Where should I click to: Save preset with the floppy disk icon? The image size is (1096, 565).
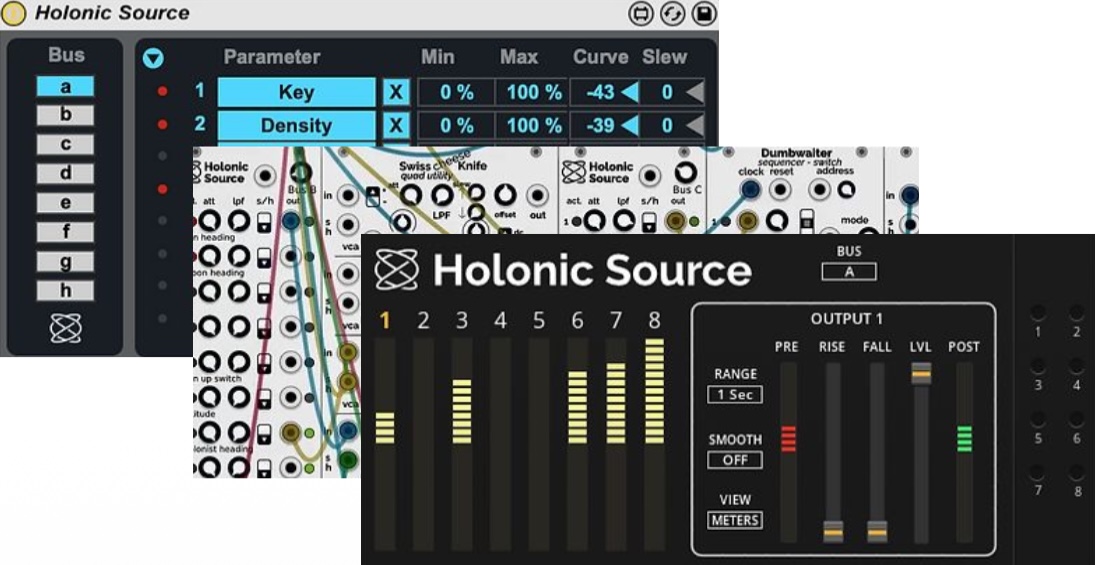tap(704, 14)
